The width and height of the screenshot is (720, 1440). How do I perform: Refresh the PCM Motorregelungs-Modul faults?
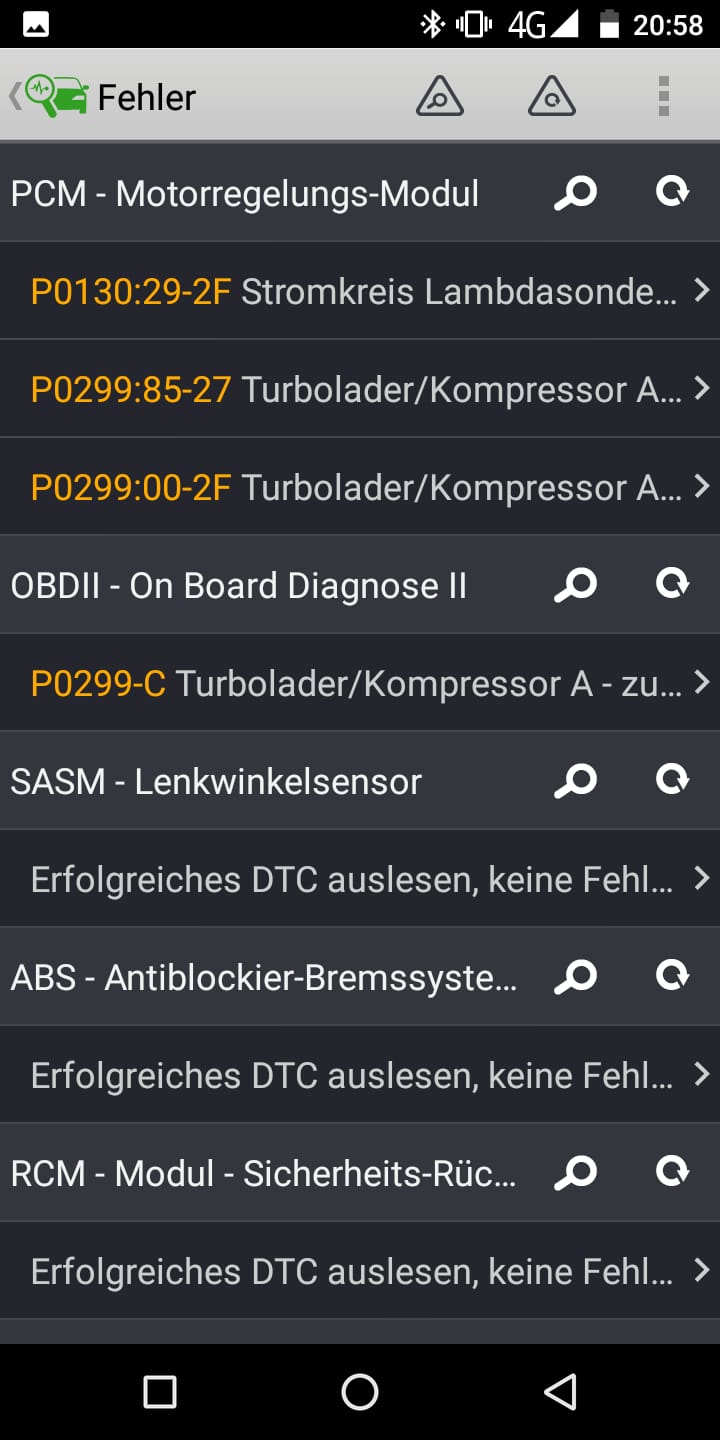[x=672, y=192]
